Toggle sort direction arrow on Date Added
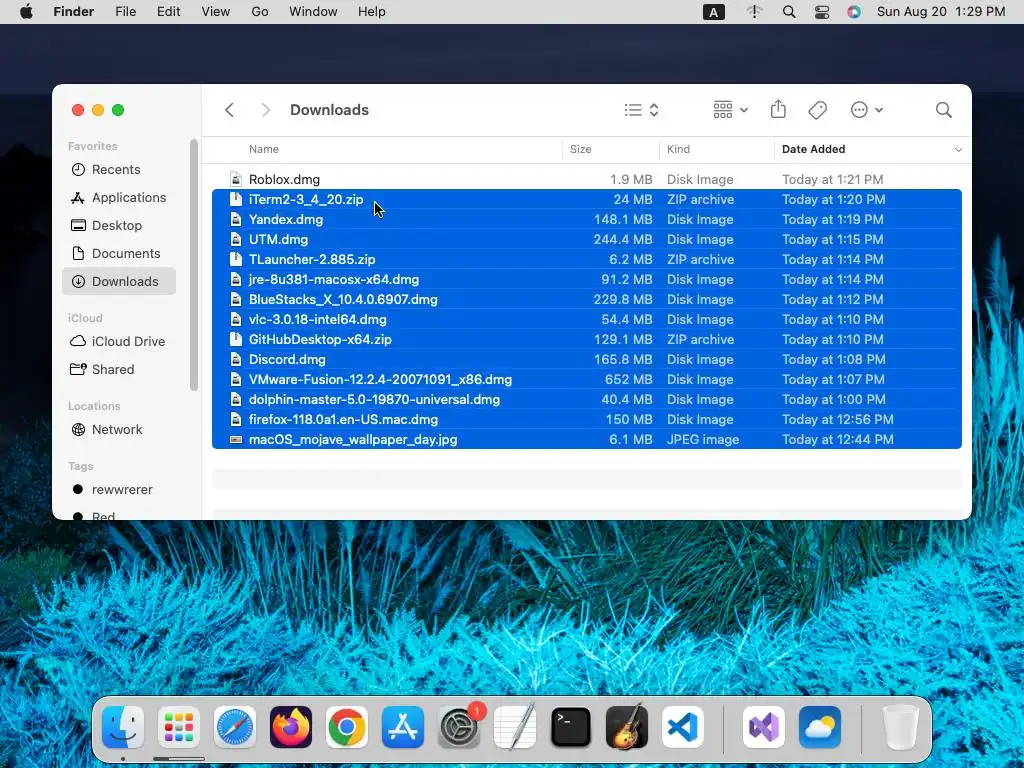 [x=958, y=150]
